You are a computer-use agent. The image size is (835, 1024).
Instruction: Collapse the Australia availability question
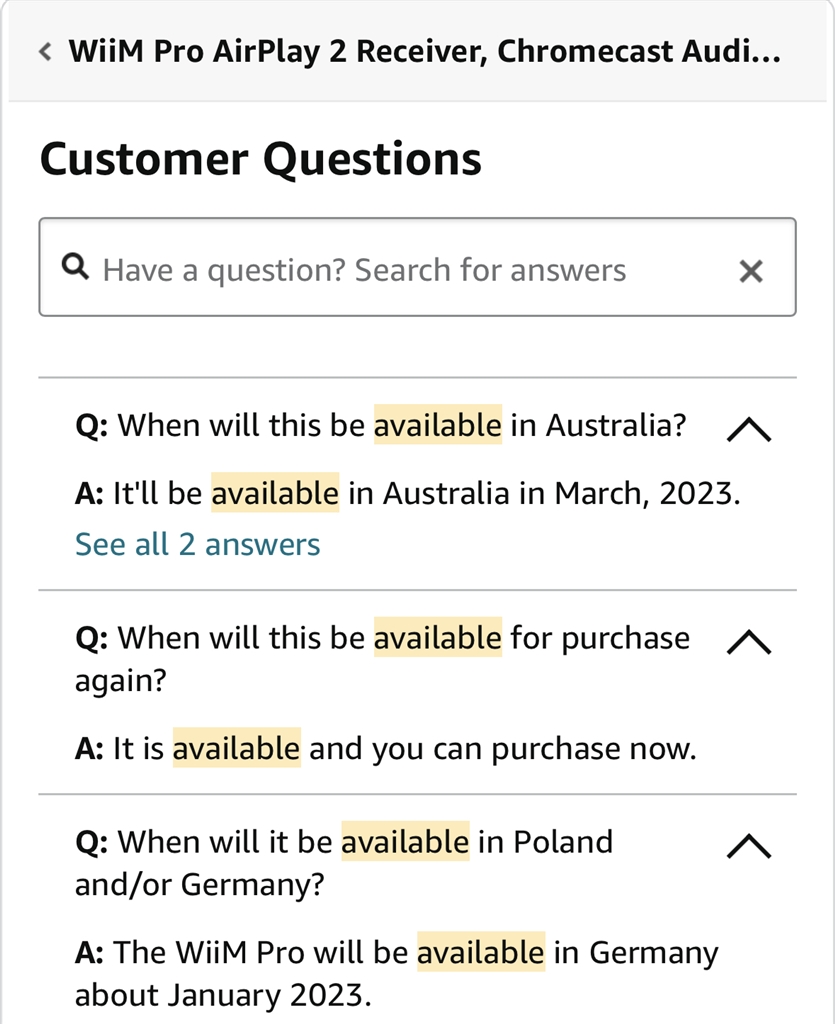point(749,430)
